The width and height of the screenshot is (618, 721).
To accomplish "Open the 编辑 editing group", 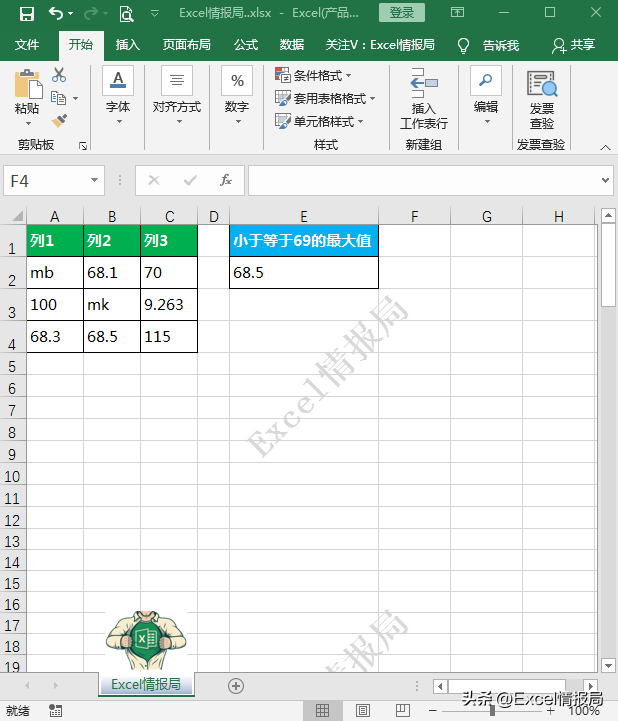I will (486, 96).
